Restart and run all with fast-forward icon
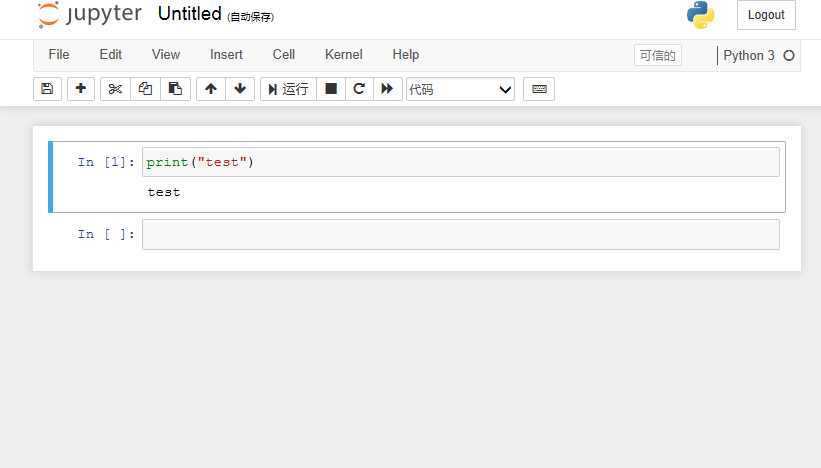 [387, 89]
